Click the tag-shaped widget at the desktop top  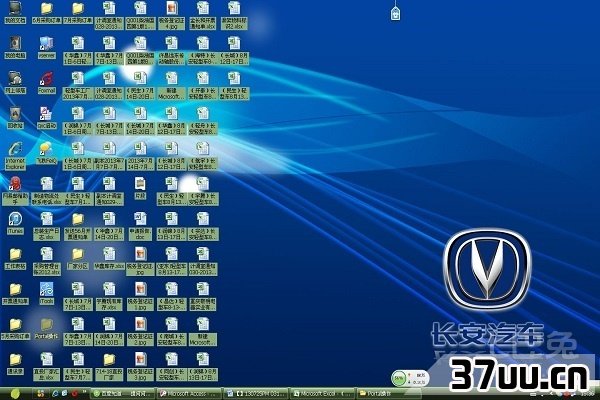[395, 13]
